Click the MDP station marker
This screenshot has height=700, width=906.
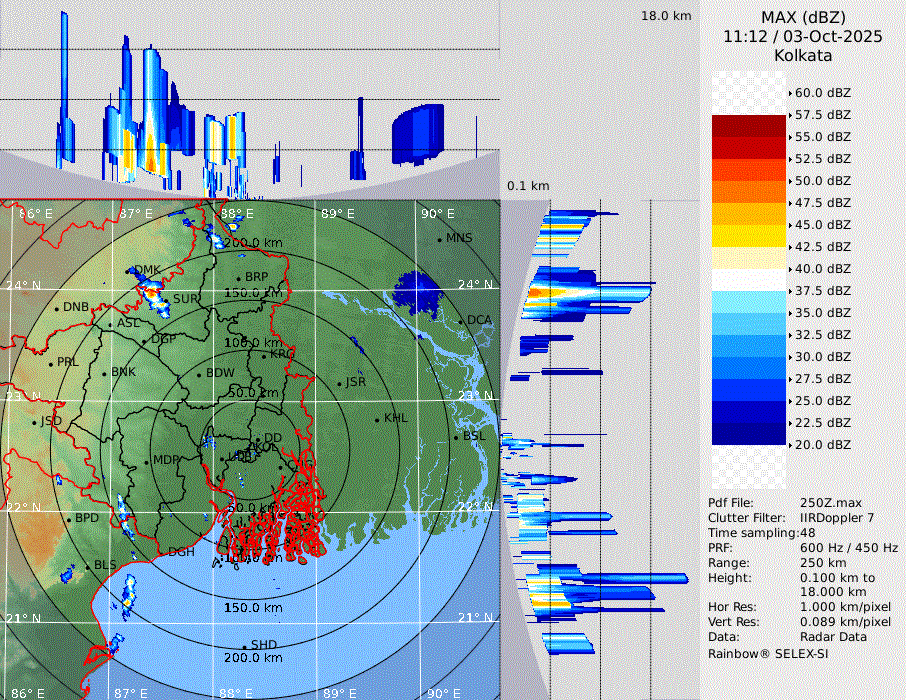coord(147,461)
